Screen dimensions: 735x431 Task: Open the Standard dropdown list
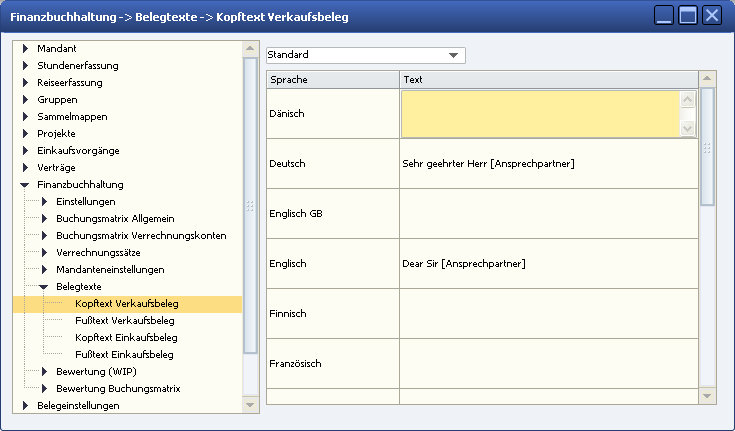pyautogui.click(x=455, y=55)
